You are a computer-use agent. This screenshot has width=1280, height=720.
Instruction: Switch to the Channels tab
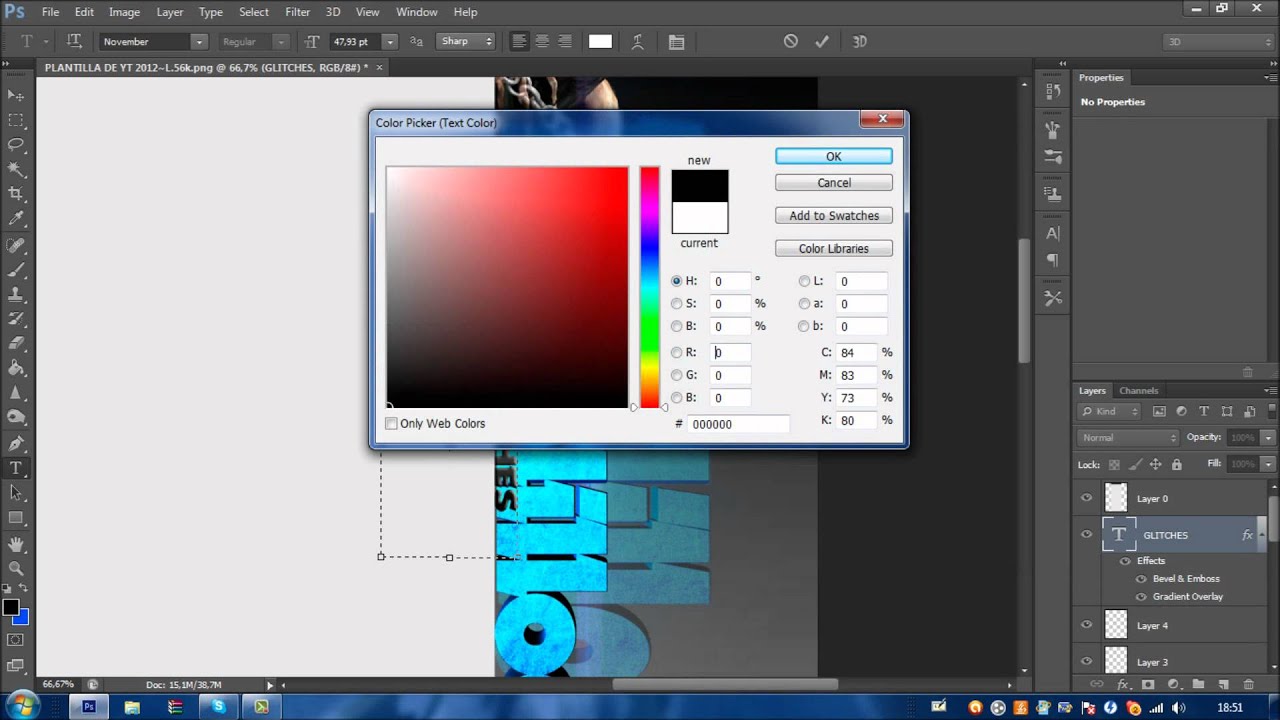(x=1139, y=391)
